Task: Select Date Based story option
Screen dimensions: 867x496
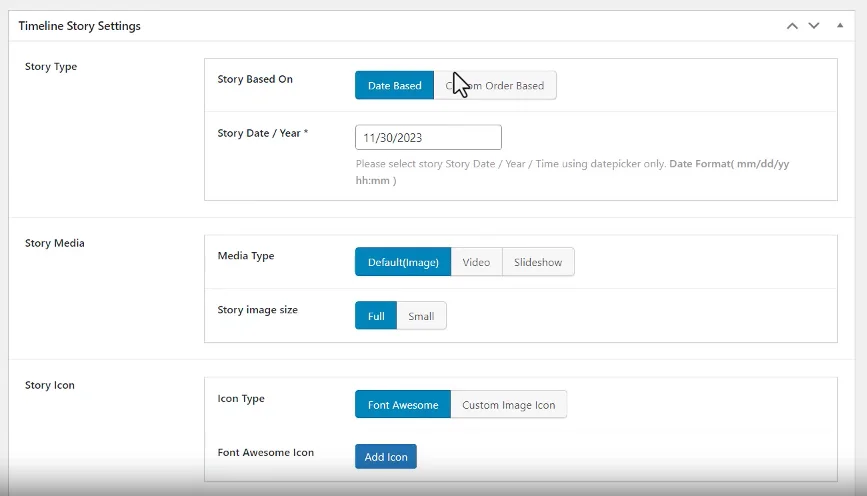Action: (x=394, y=86)
